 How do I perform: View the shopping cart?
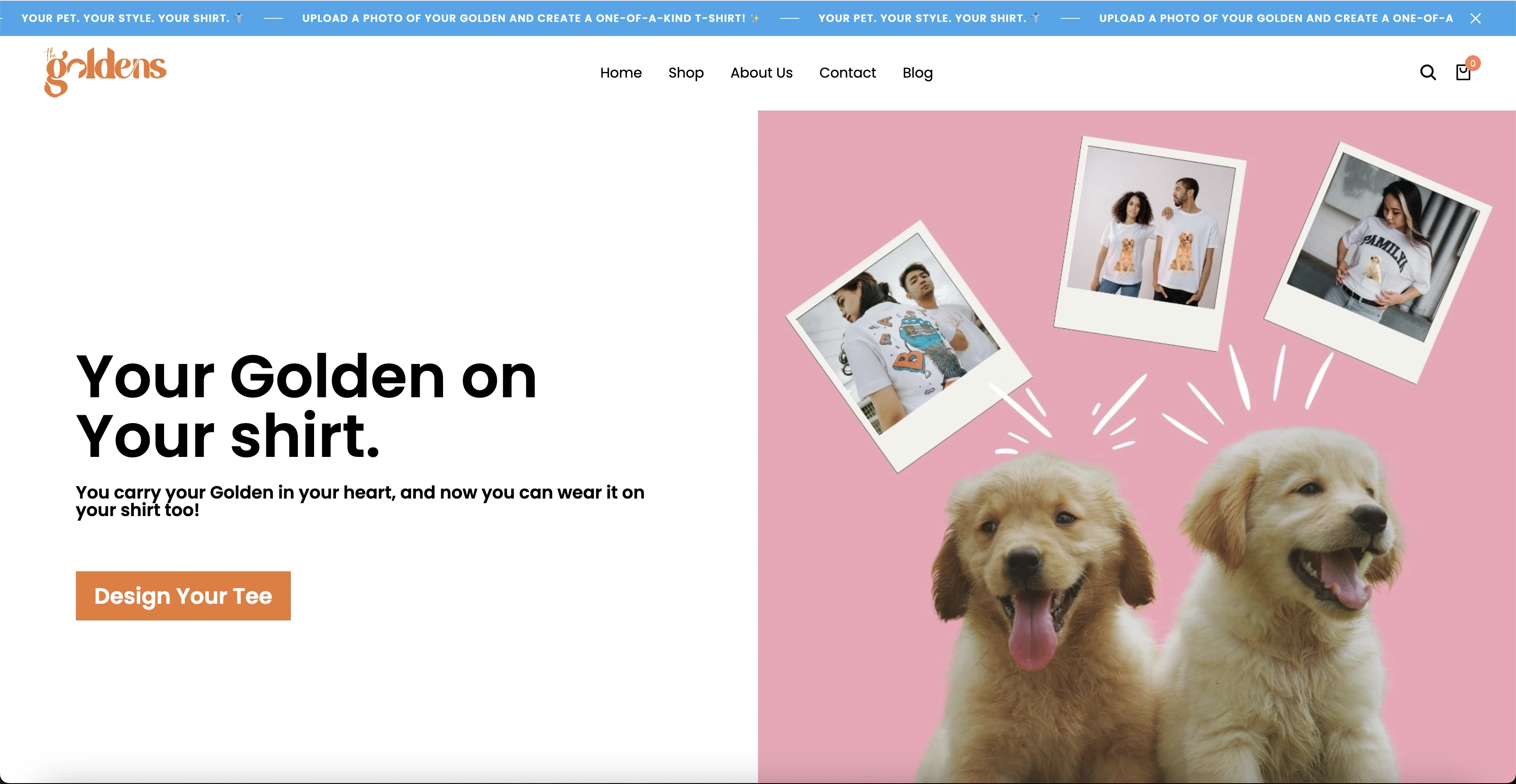[x=1464, y=72]
